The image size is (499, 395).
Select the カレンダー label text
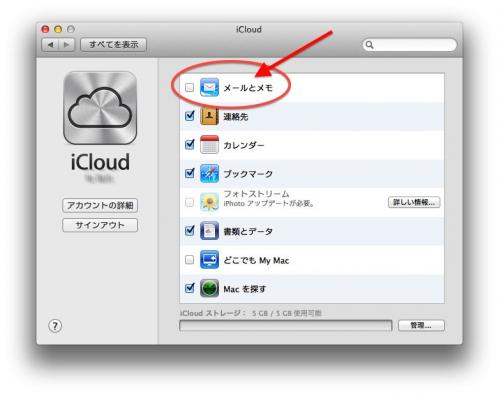point(244,145)
